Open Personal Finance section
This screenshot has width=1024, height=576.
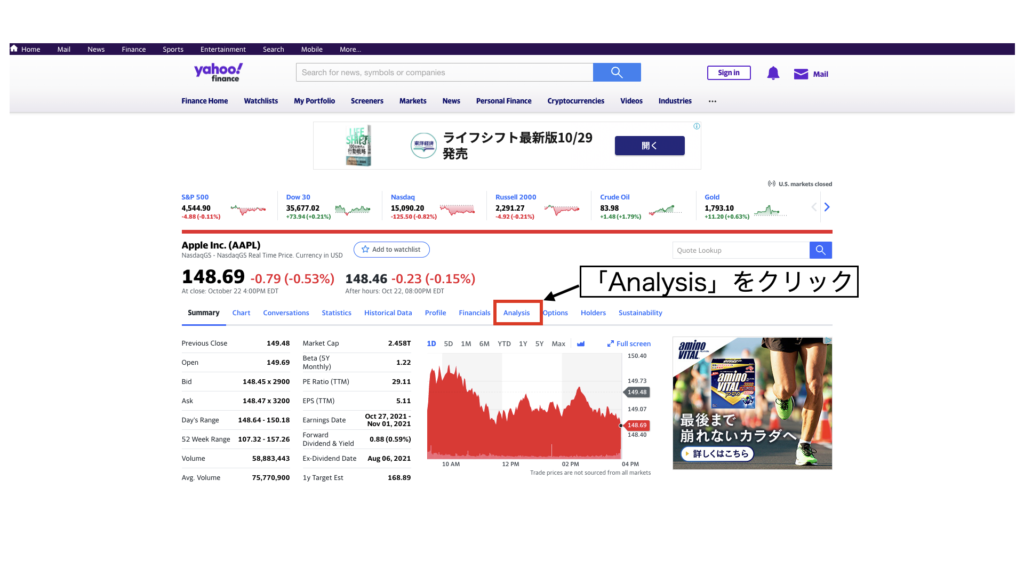(x=504, y=101)
